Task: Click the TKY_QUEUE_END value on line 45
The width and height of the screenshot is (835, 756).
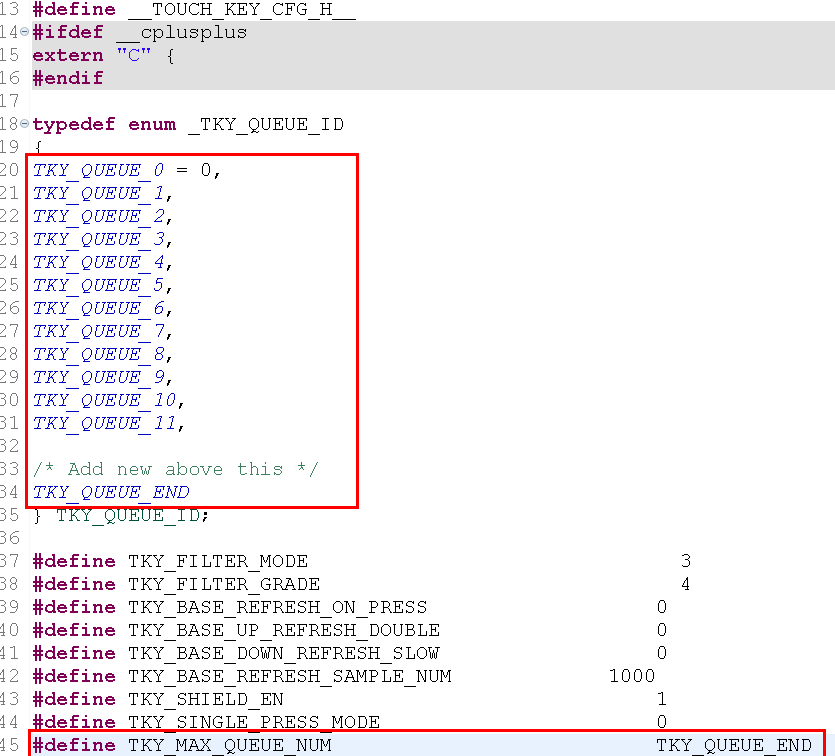Action: pos(733,745)
